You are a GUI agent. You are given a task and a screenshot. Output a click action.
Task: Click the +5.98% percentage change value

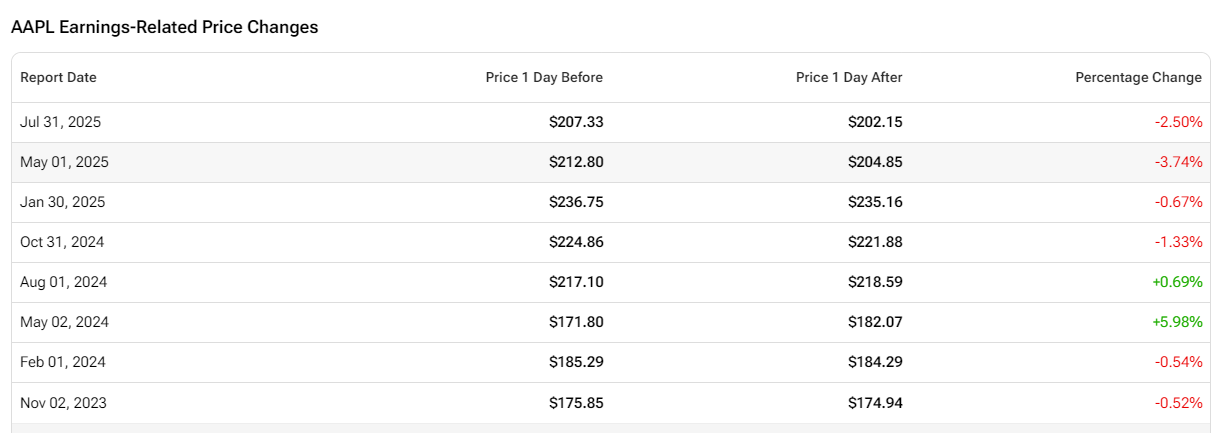[x=1177, y=322]
